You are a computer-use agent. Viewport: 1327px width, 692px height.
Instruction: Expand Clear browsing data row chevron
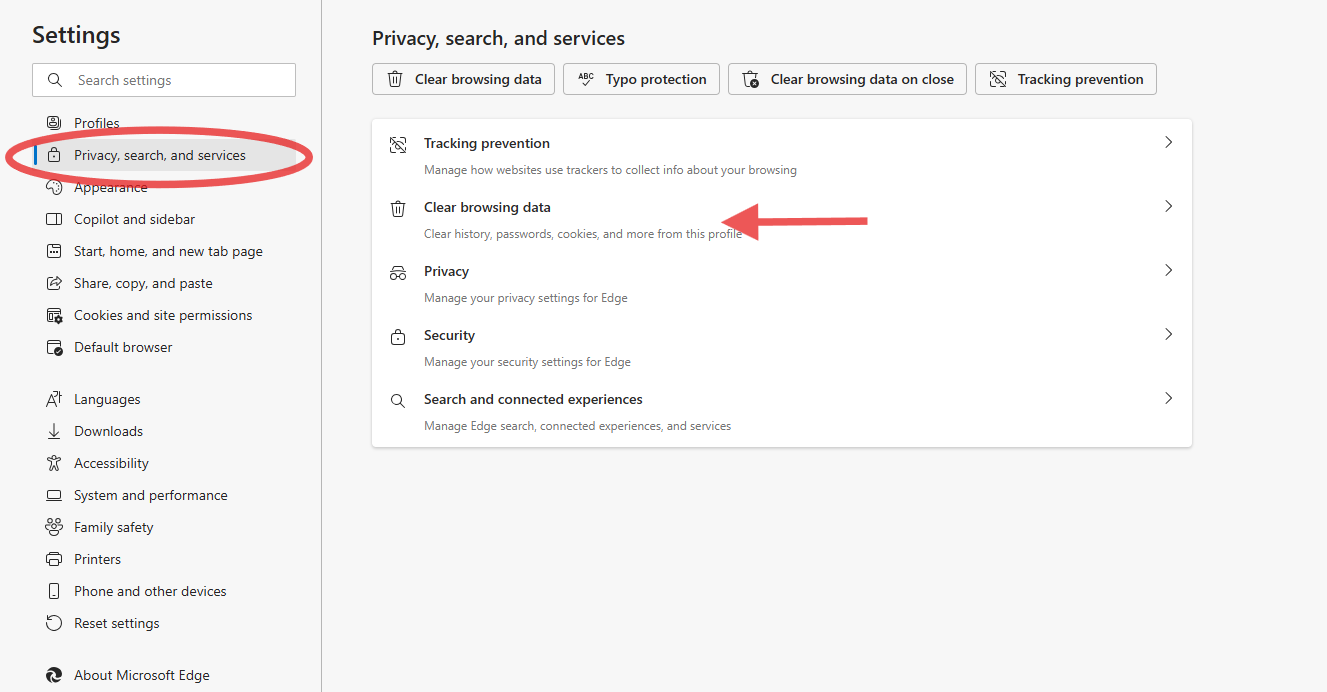pos(1168,207)
